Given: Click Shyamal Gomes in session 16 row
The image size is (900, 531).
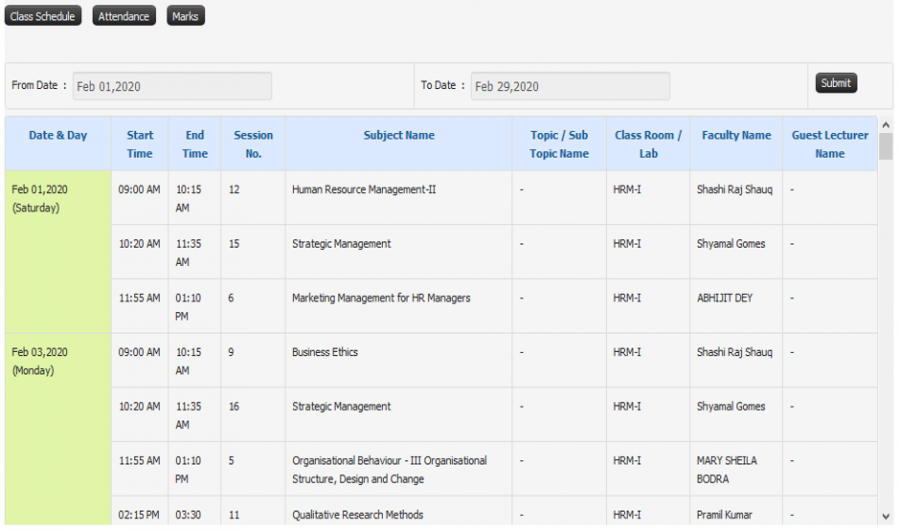Looking at the screenshot, I should tap(731, 406).
